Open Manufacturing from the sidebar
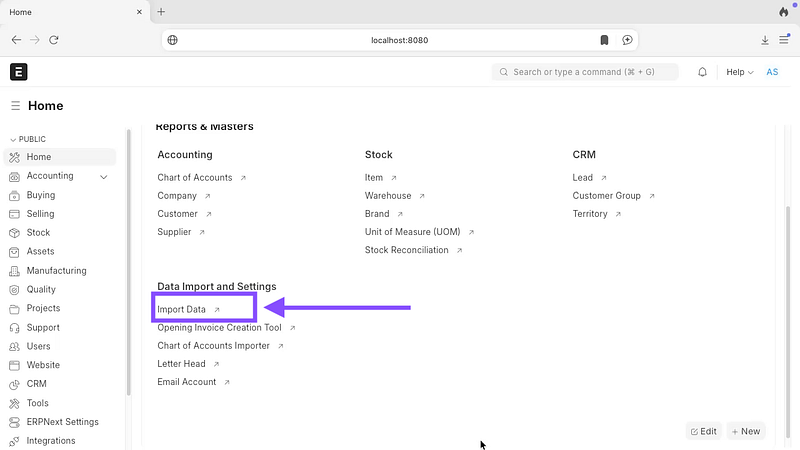Viewport: 800px width, 450px height. pyautogui.click(x=56, y=271)
